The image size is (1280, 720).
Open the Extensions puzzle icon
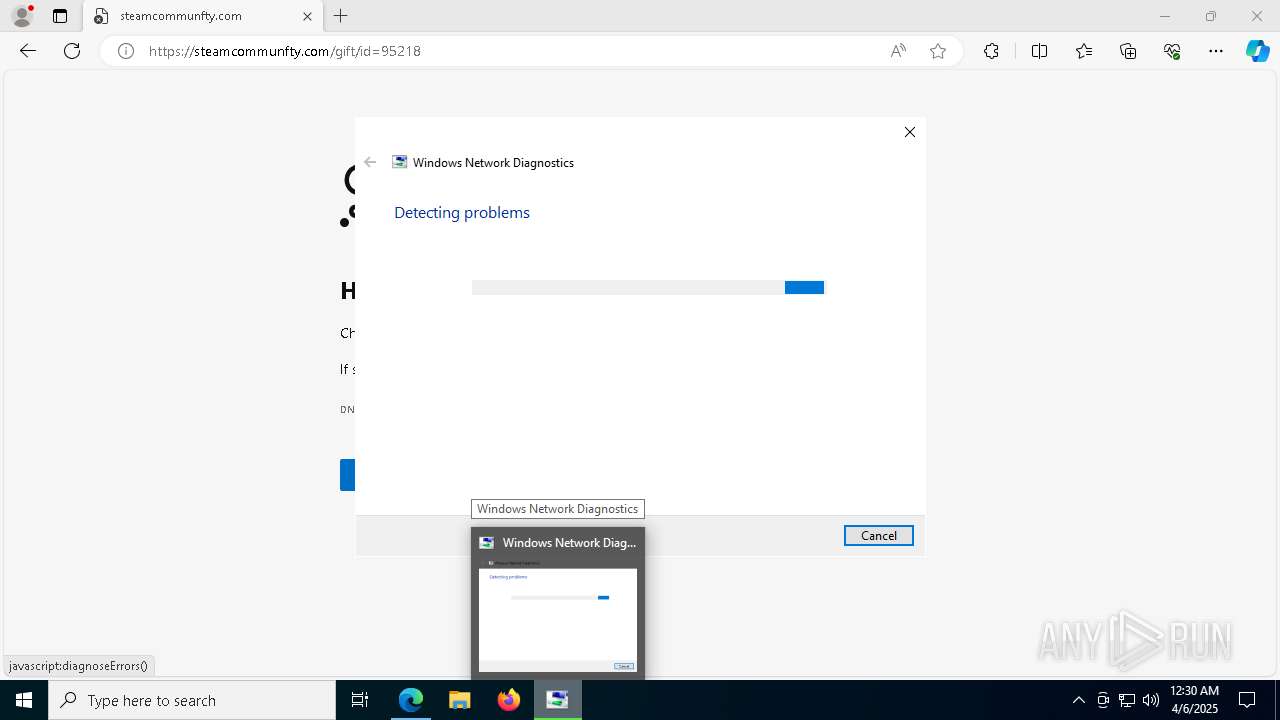pos(991,51)
